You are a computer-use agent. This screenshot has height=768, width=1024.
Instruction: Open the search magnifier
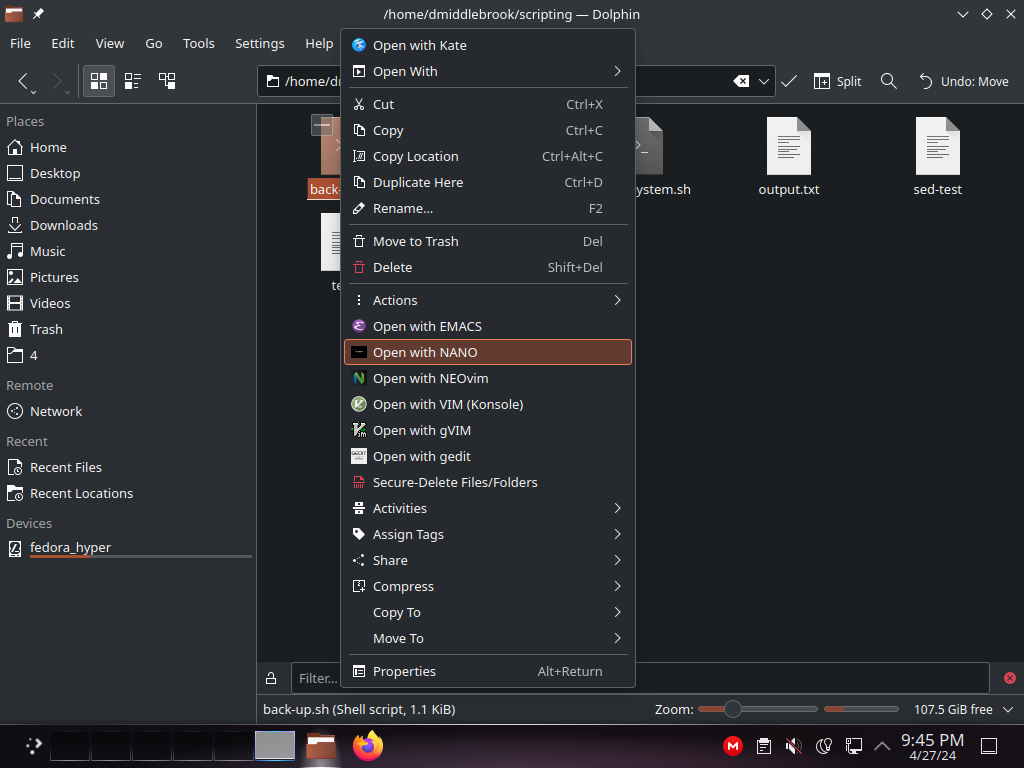888,81
